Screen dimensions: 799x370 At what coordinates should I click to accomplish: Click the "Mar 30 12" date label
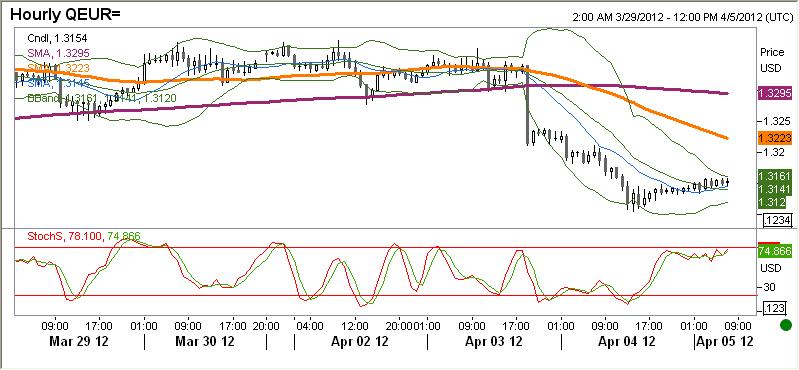click(x=205, y=341)
